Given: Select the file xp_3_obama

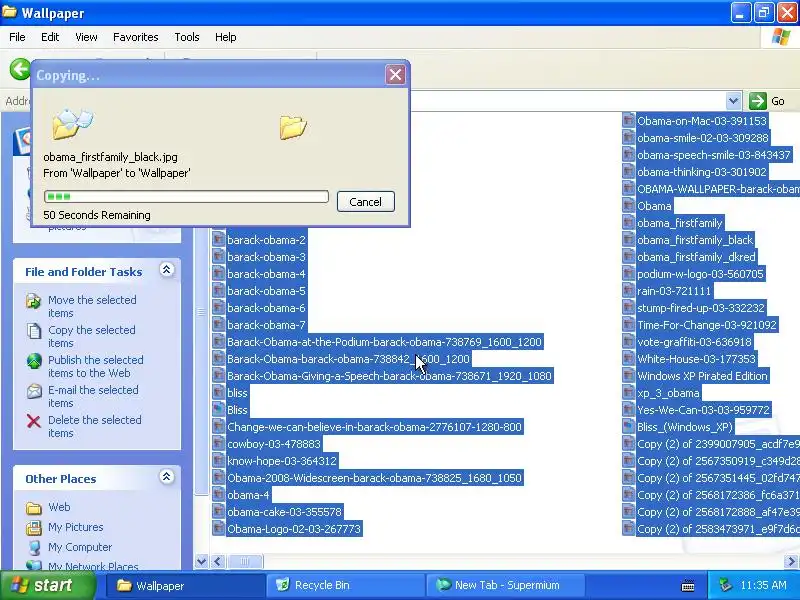Looking at the screenshot, I should 668,393.
